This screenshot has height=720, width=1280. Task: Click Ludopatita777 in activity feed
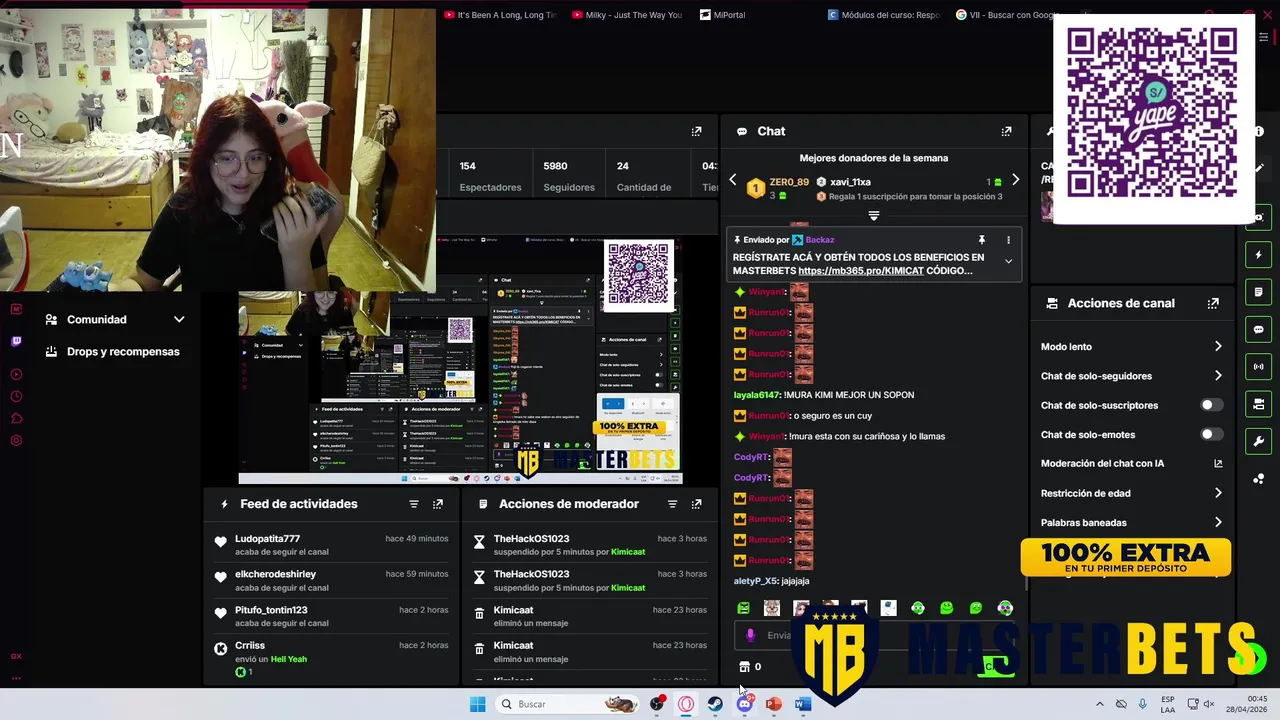pyautogui.click(x=267, y=539)
